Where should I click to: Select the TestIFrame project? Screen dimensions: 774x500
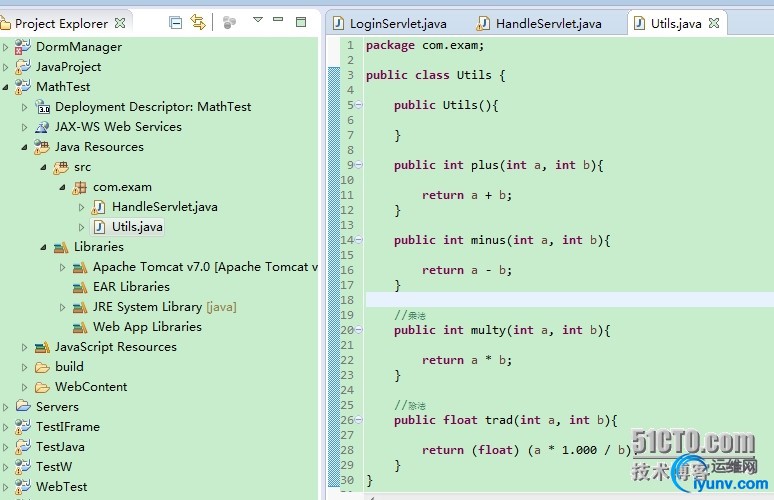(x=68, y=426)
